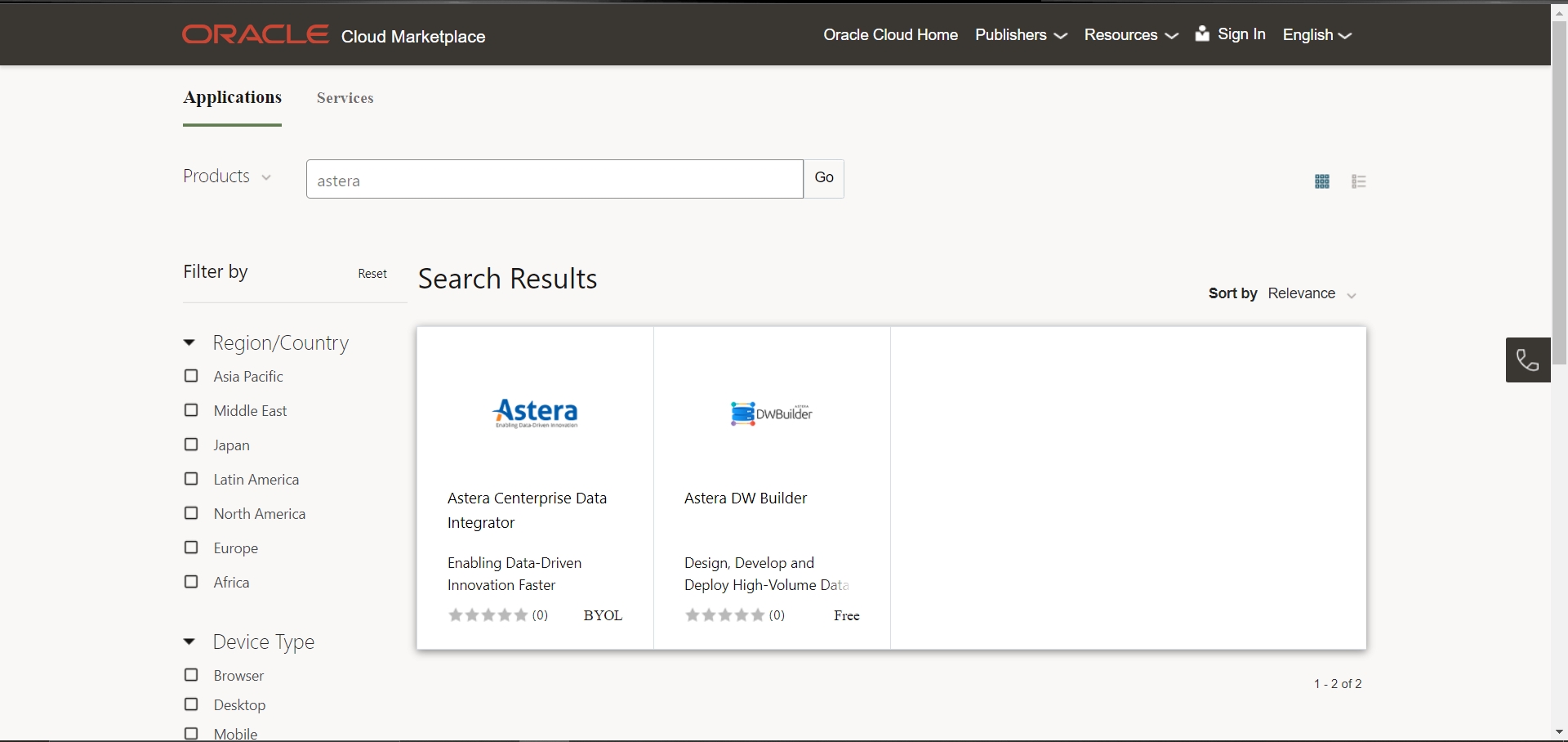Reset all filters
This screenshot has height=742, width=1568.
(x=372, y=274)
